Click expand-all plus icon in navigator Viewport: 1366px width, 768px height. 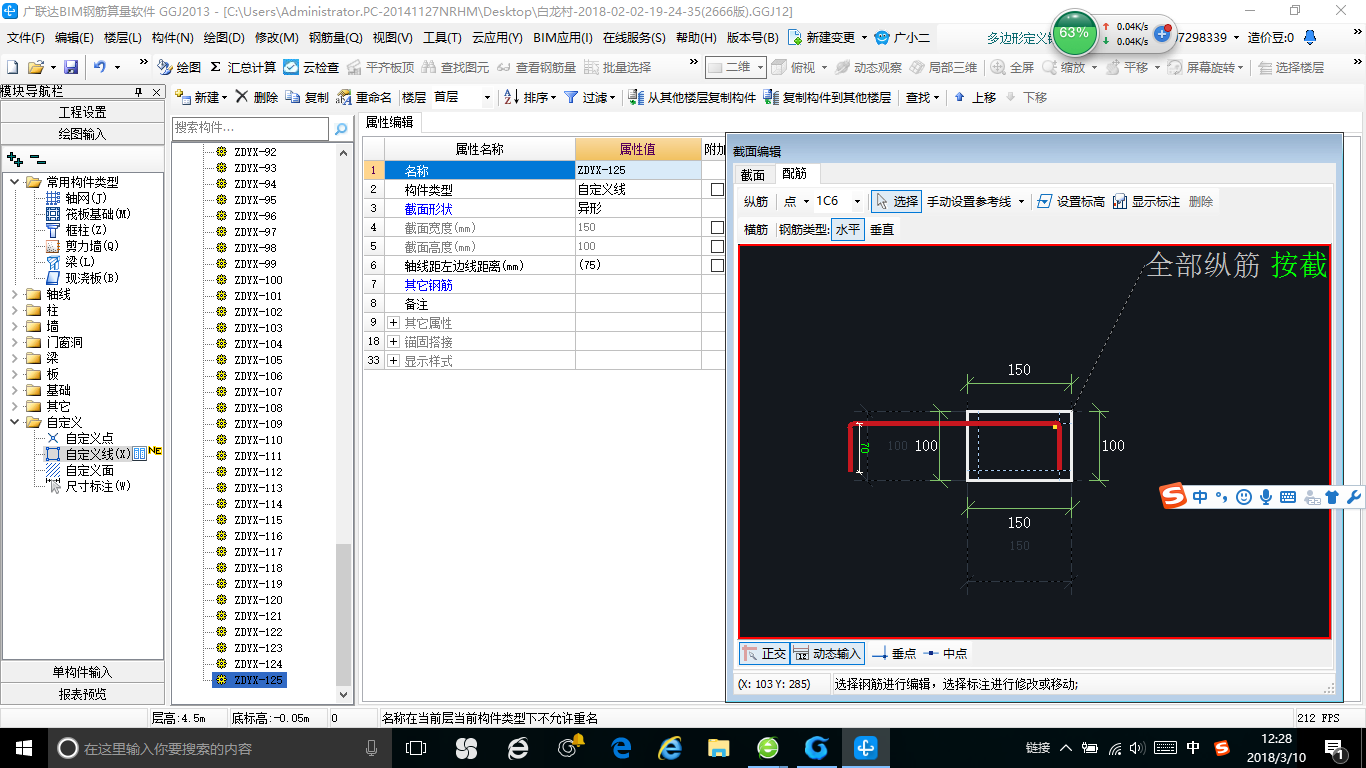(15, 158)
